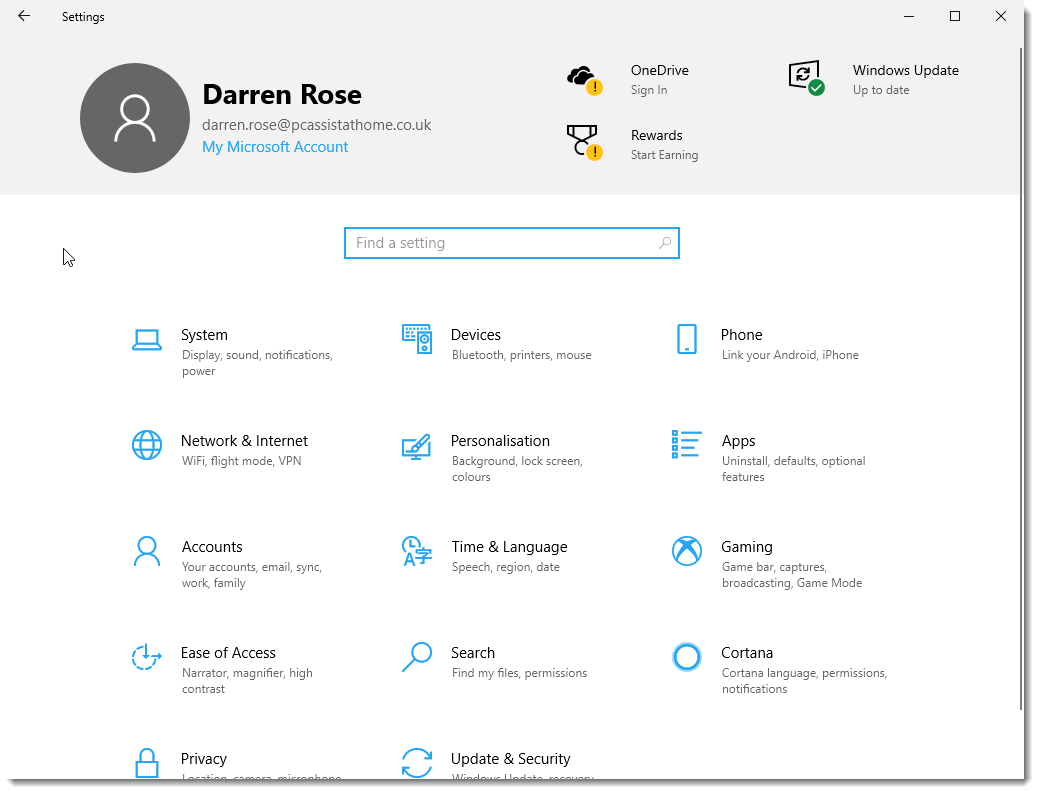The image size is (1039, 794).
Task: Open the Gaming Xbox icon
Action: (x=686, y=551)
